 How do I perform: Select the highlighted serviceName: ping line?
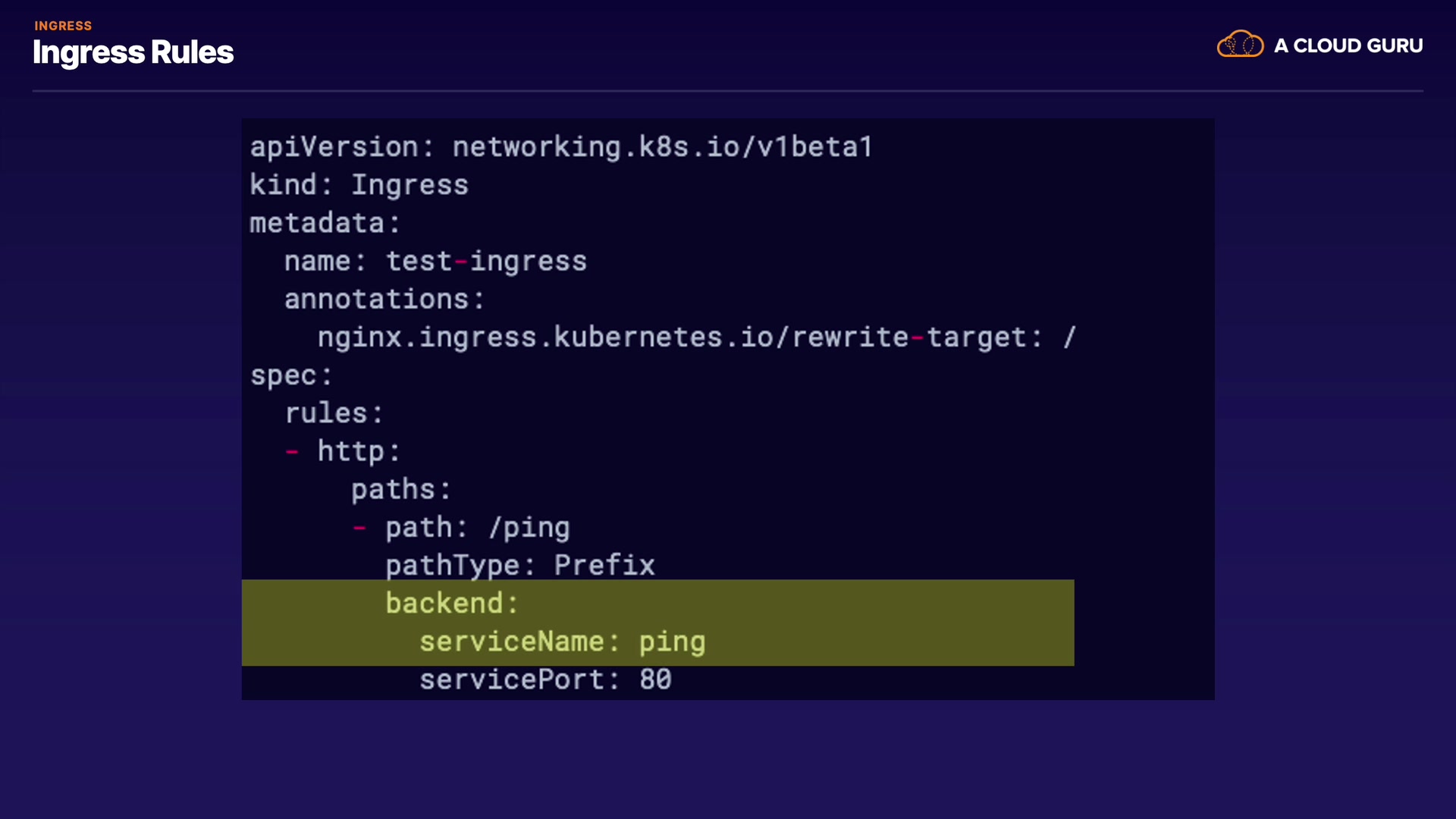tap(562, 642)
